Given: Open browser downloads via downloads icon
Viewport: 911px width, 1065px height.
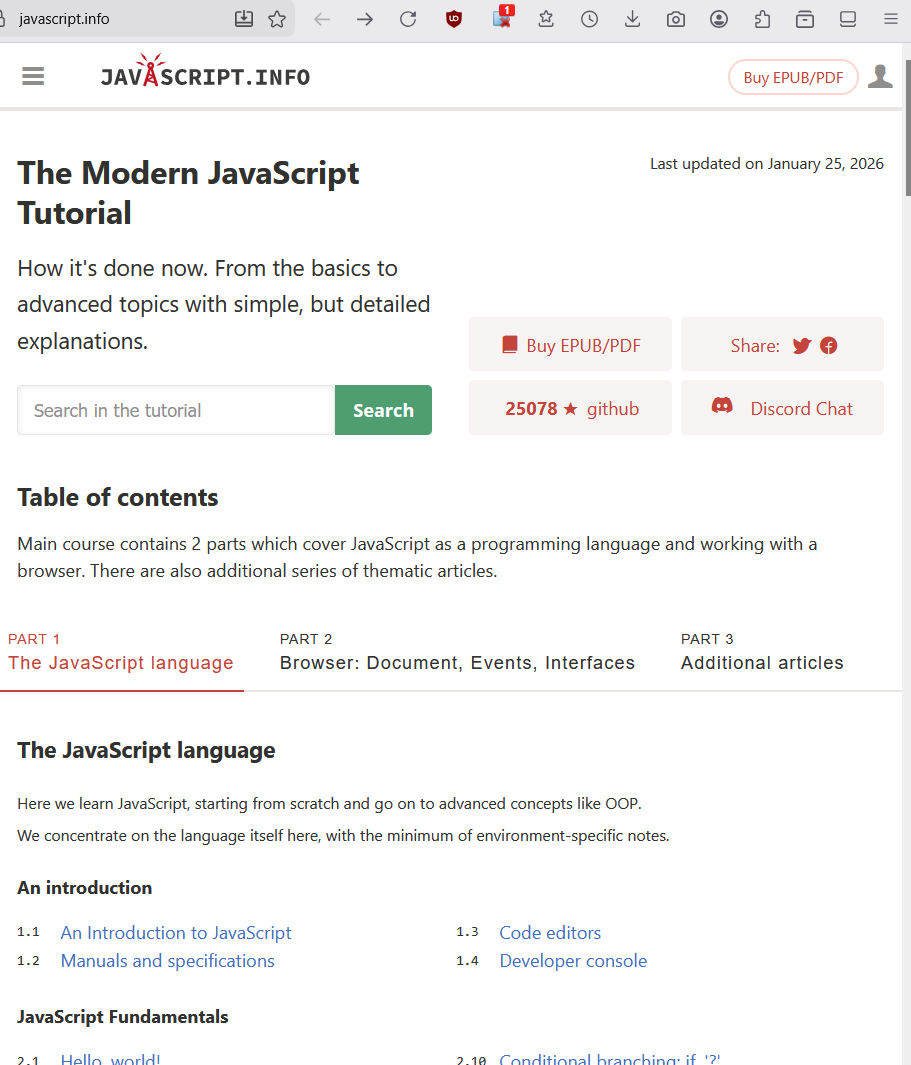Looking at the screenshot, I should (x=632, y=18).
